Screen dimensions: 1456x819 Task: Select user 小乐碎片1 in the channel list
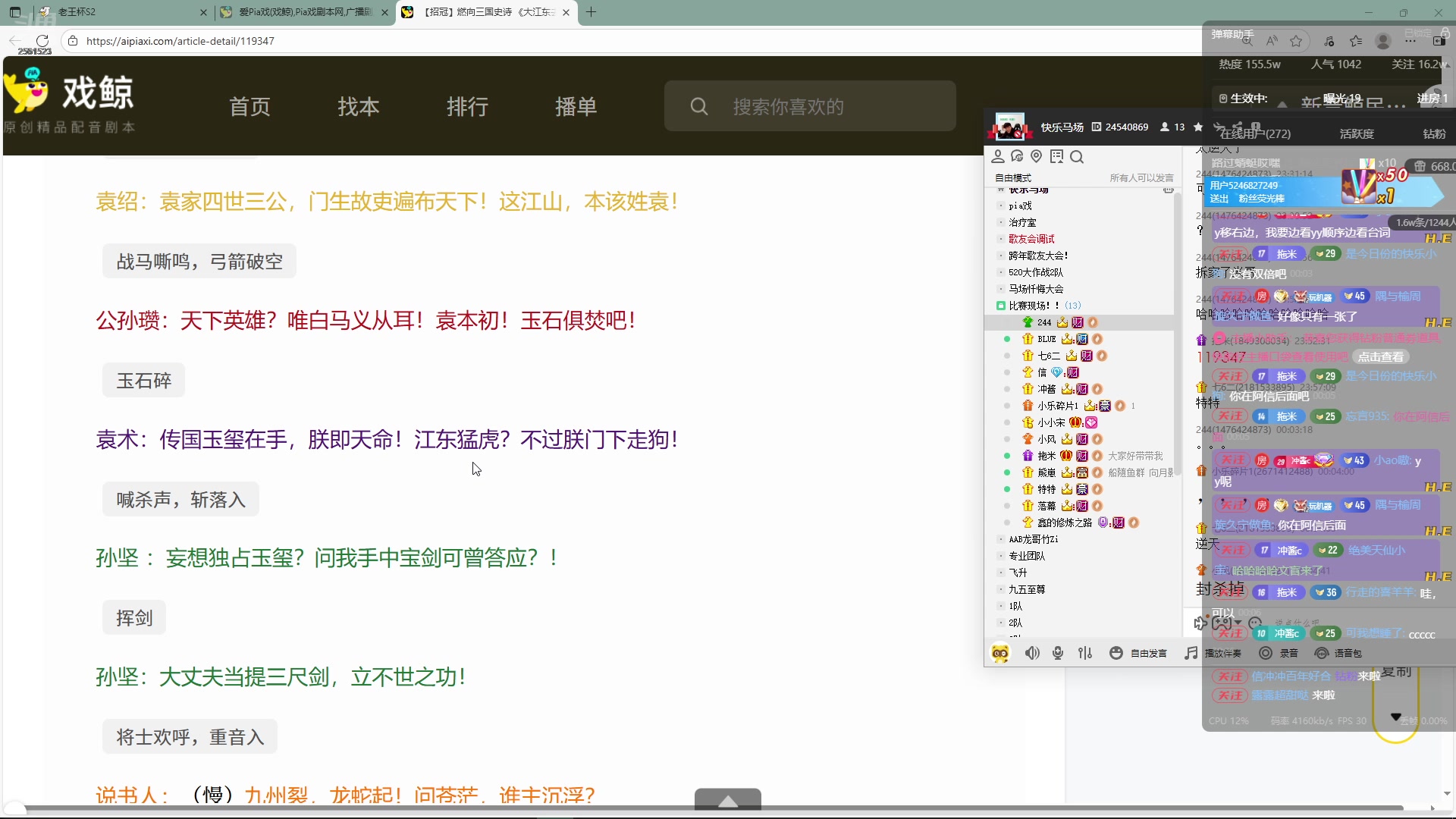click(x=1080, y=406)
